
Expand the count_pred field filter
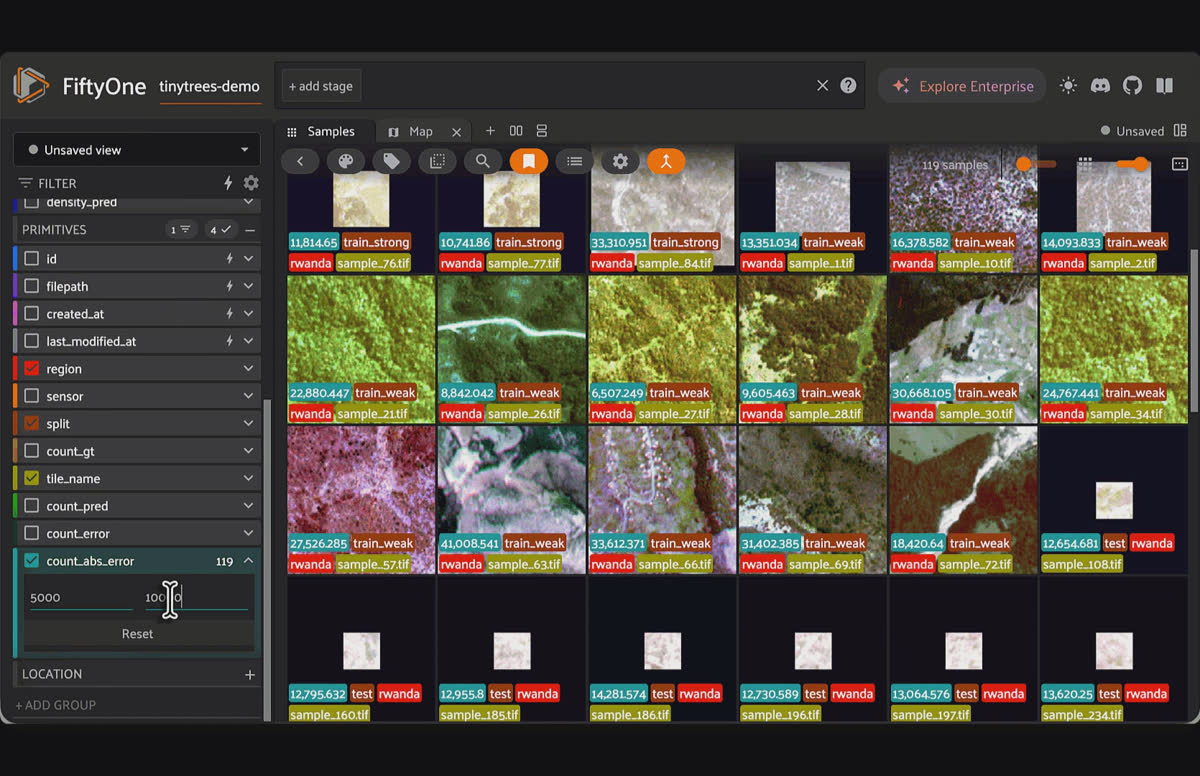(248, 506)
